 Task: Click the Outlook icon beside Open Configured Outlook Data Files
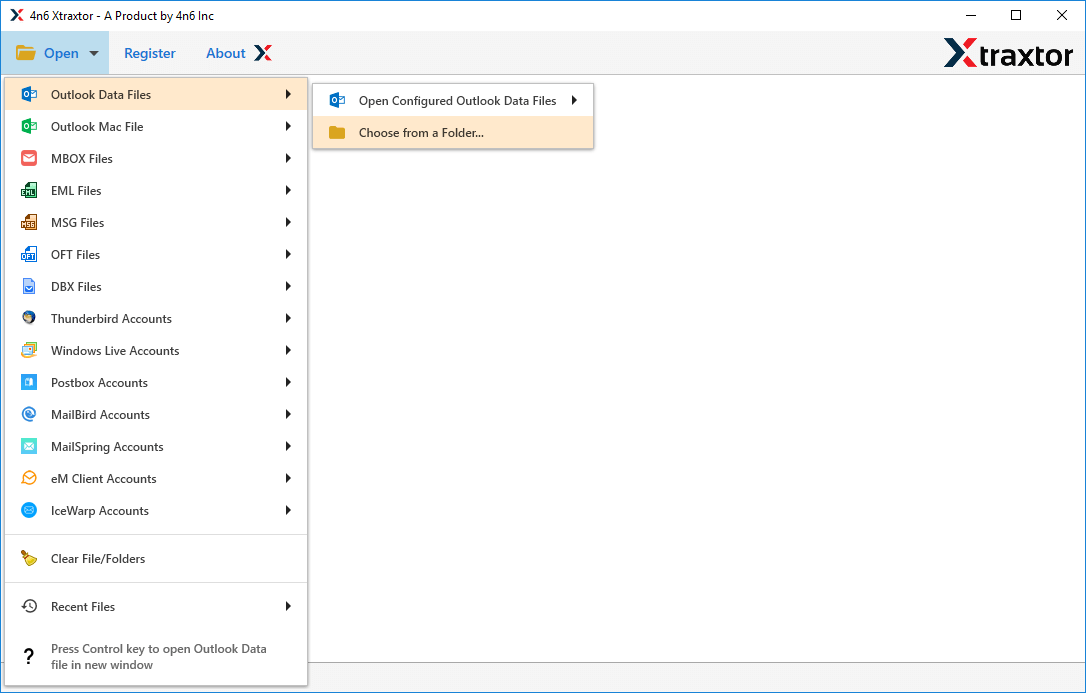pos(337,100)
